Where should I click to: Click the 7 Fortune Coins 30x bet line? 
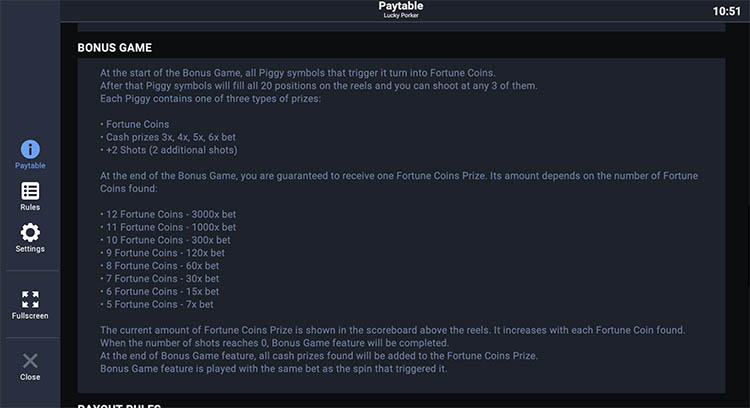pyautogui.click(x=160, y=279)
